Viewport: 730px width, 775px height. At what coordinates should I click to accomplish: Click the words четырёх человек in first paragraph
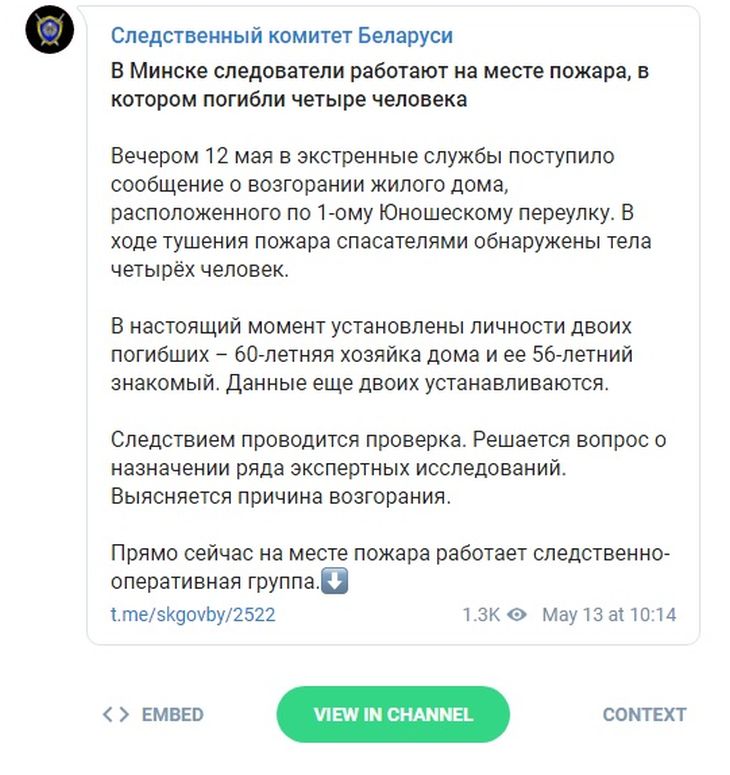click(199, 270)
